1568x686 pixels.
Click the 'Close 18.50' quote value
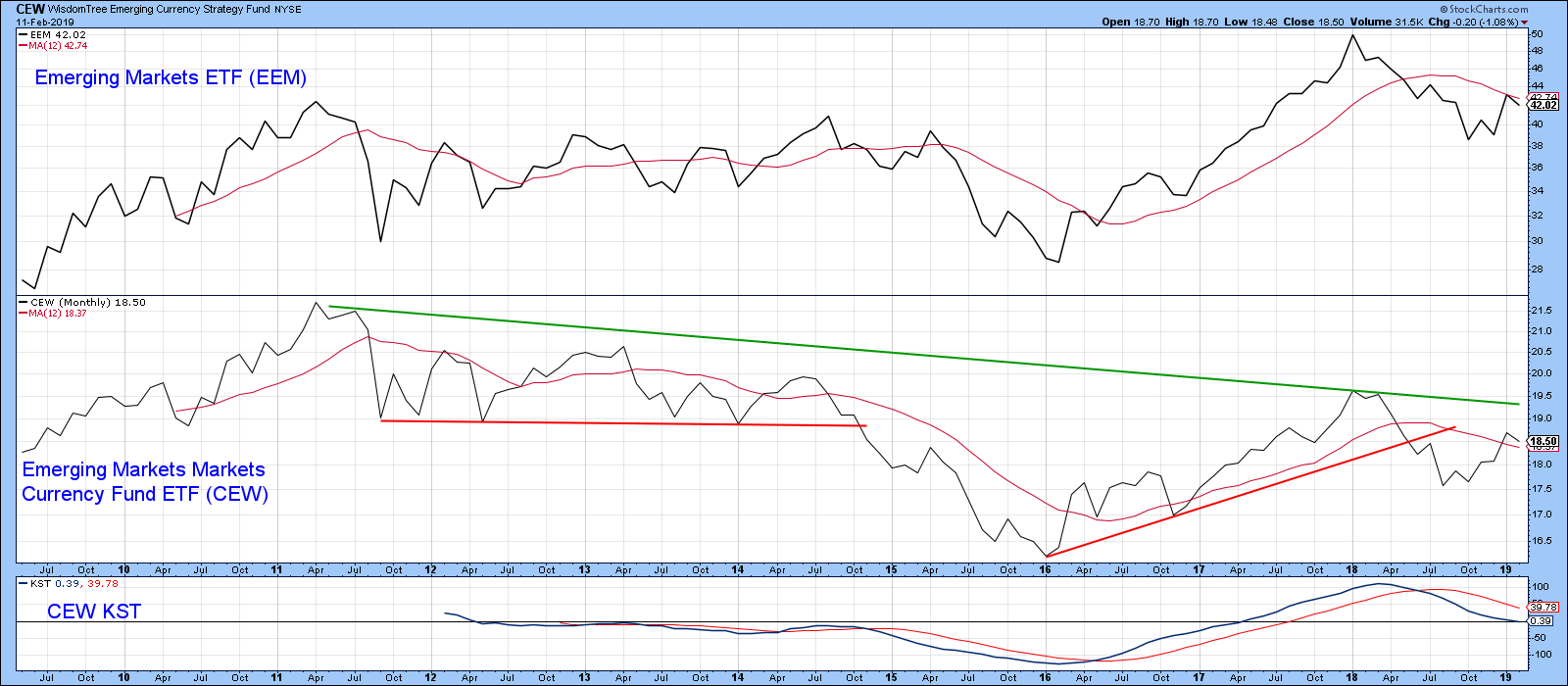pyautogui.click(x=1313, y=22)
